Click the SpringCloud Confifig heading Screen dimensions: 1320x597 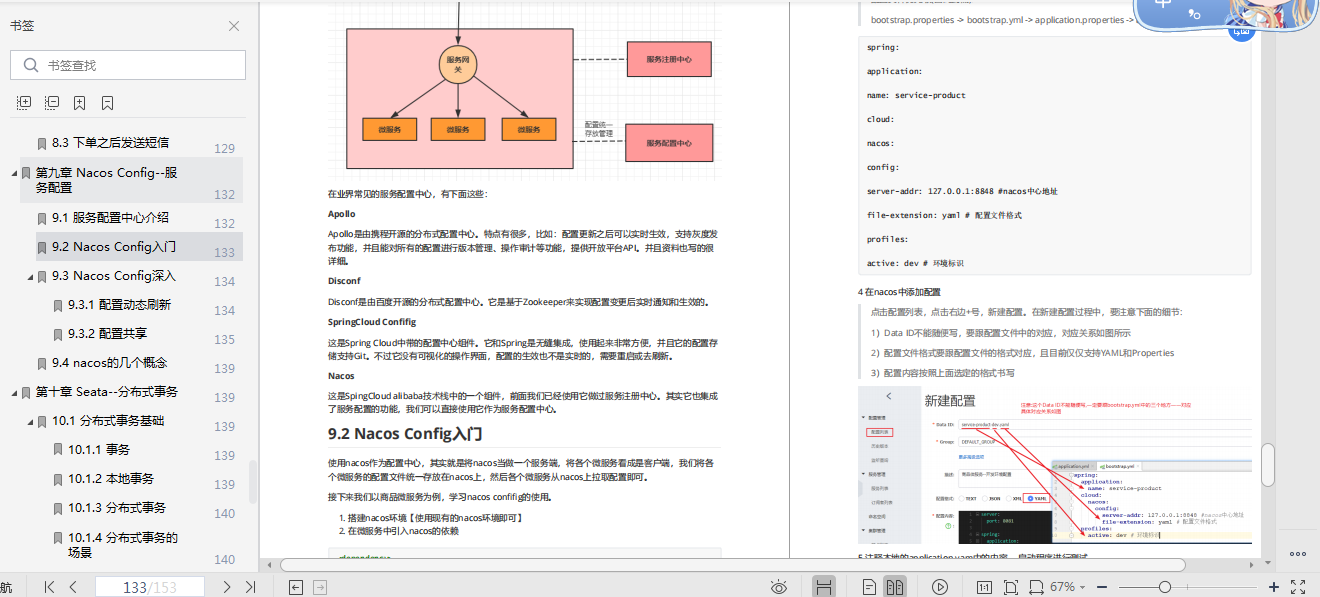click(372, 322)
